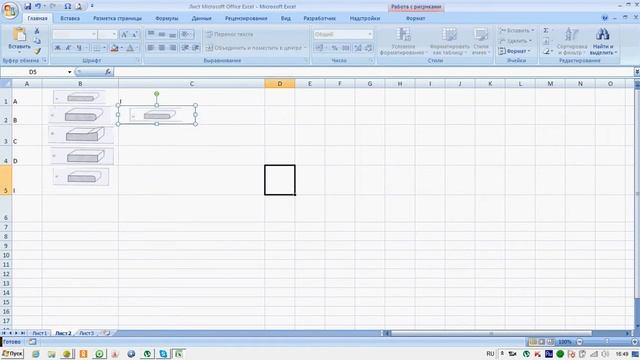Toggle Перенос текста wrap text

click(229, 34)
